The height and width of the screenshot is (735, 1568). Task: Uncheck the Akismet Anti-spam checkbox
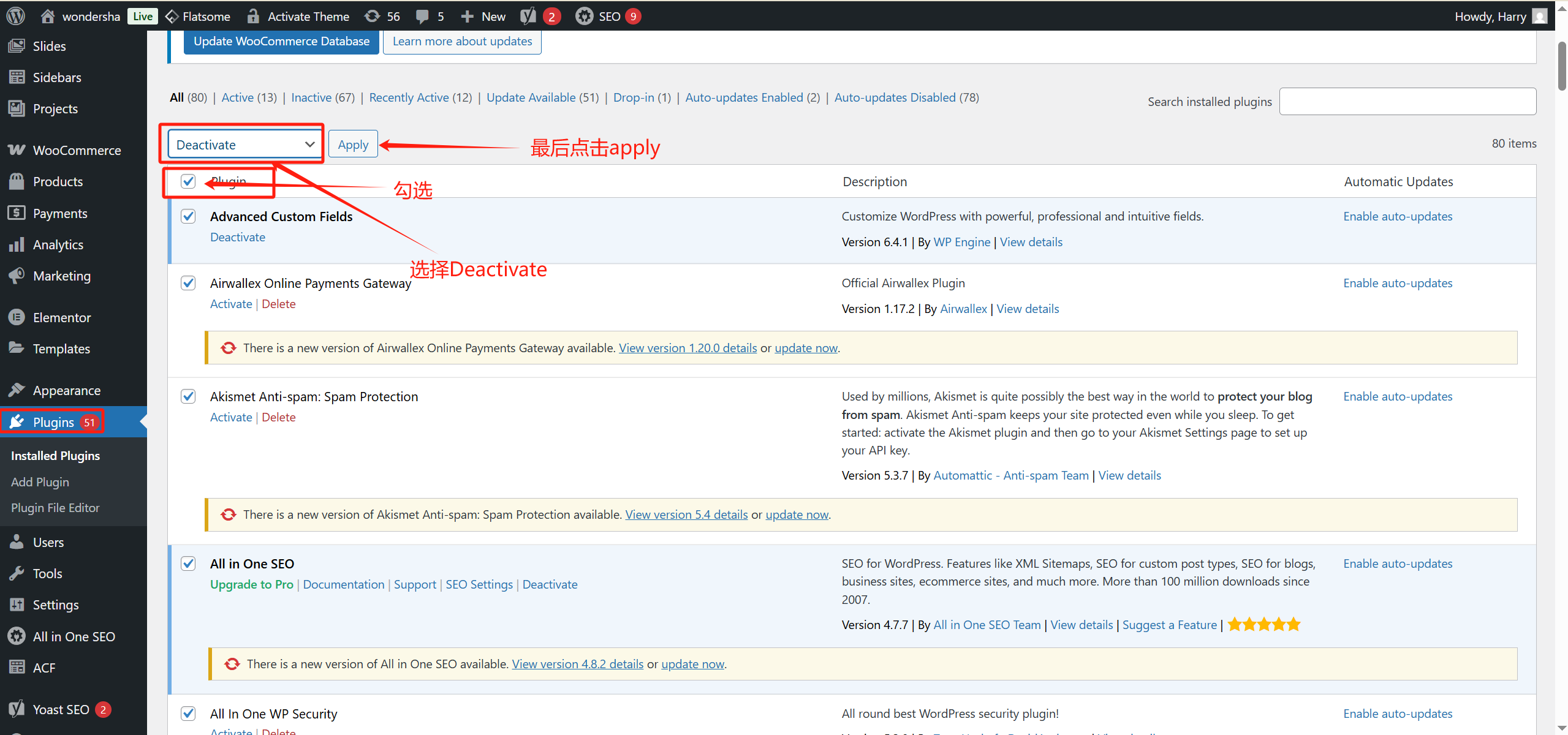click(x=188, y=396)
